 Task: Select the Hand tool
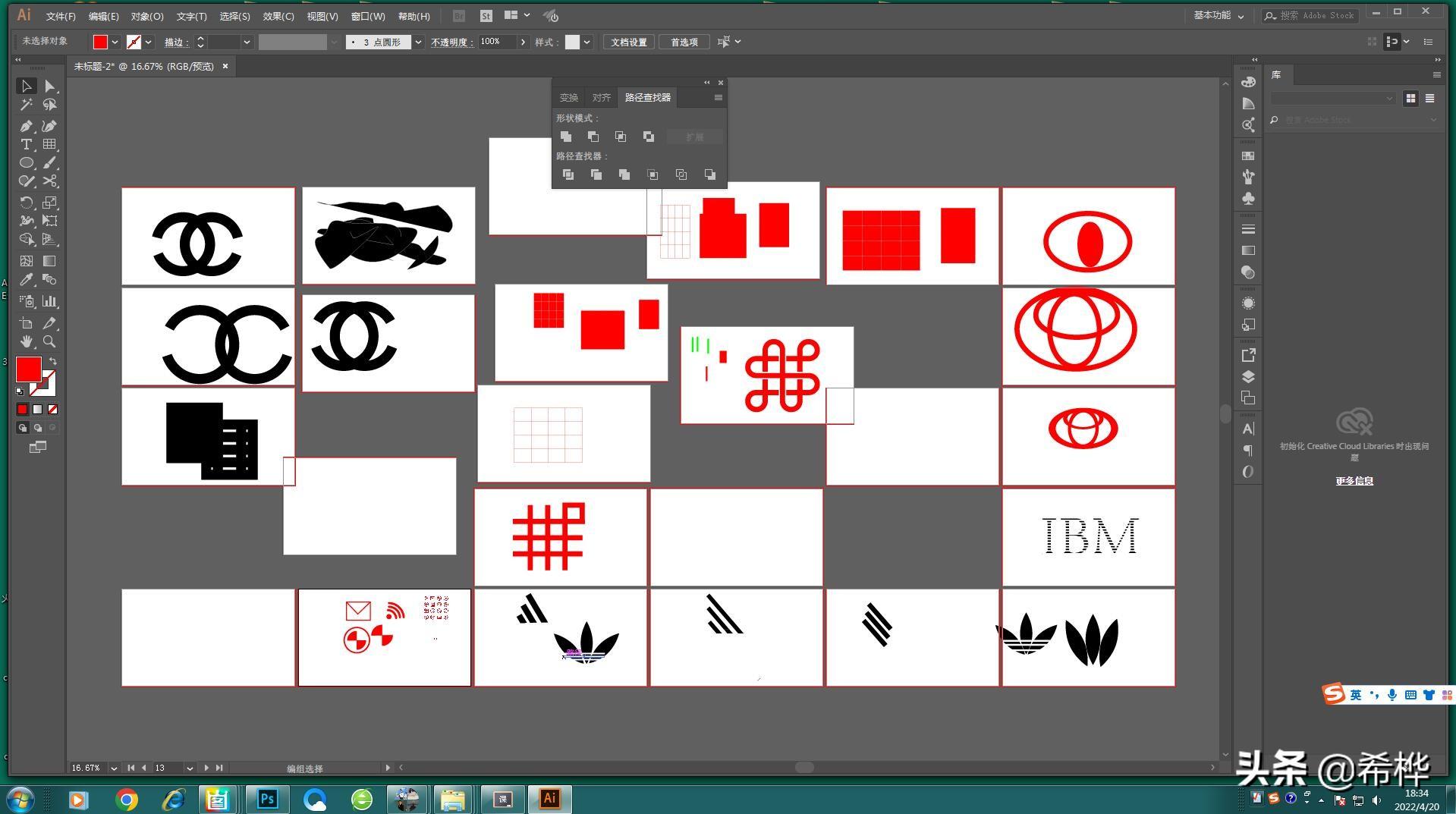pyautogui.click(x=26, y=341)
